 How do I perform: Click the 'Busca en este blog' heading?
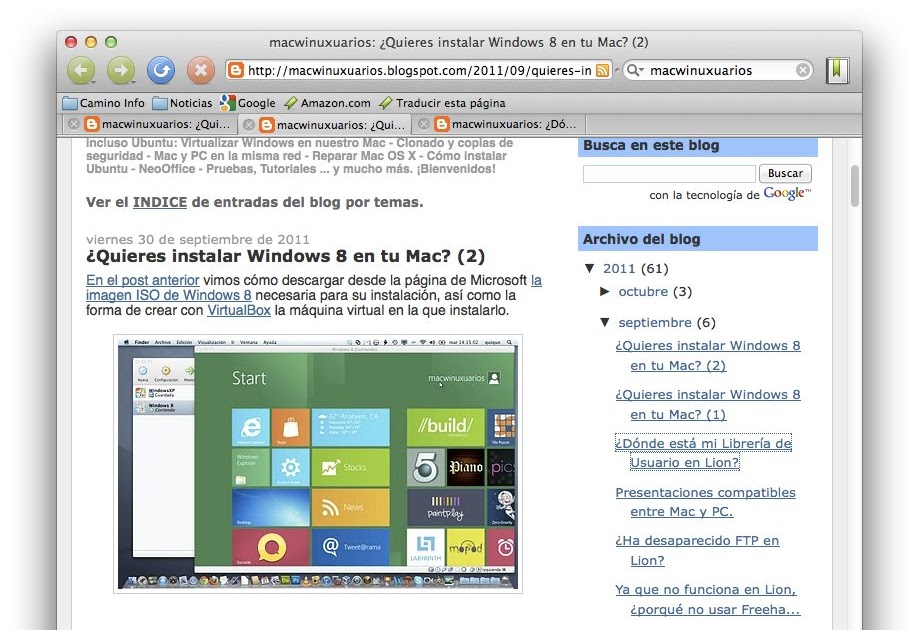tap(651, 145)
